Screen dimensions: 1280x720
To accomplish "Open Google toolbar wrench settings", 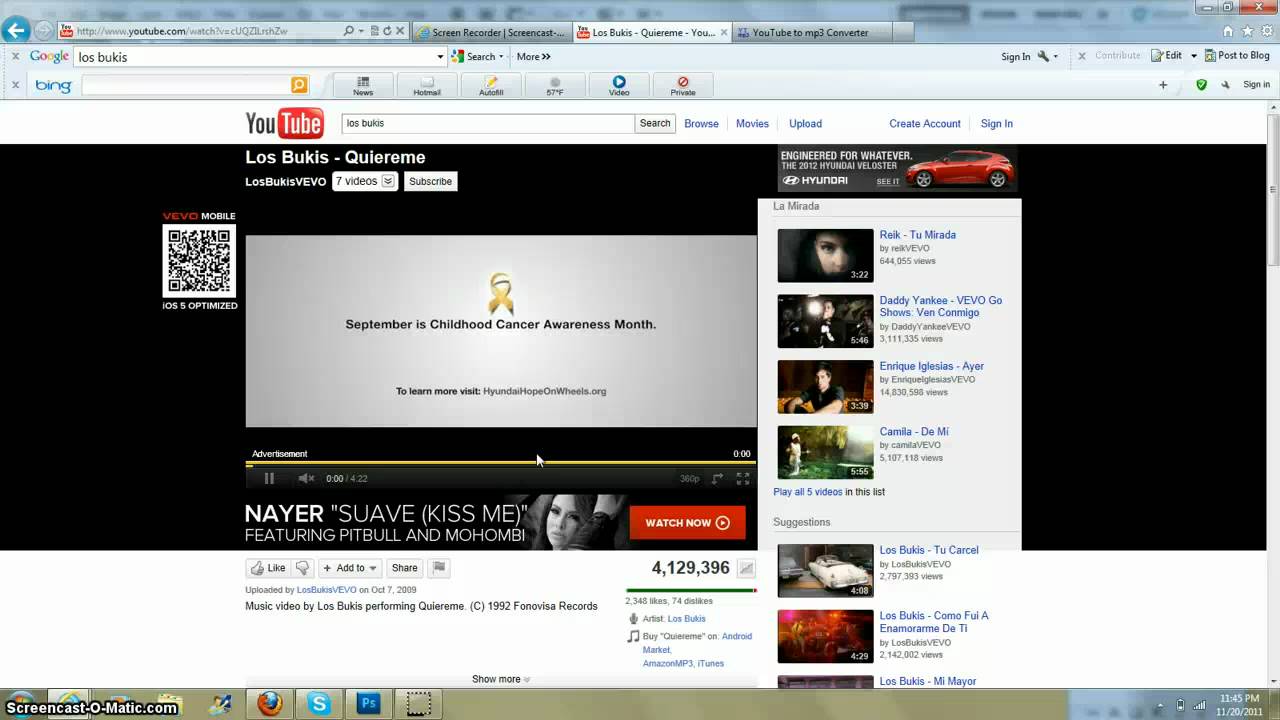I will click(x=1047, y=56).
